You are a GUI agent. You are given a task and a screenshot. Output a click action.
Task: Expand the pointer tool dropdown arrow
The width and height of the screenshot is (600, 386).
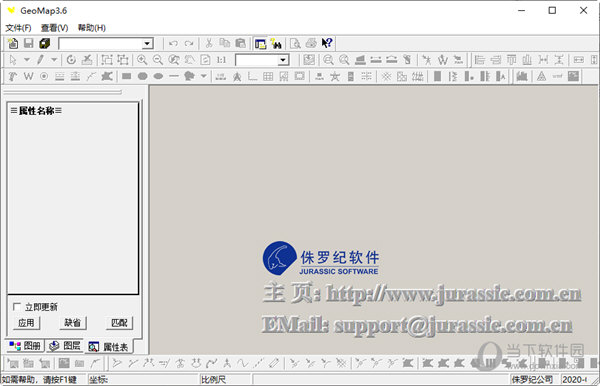(26, 60)
